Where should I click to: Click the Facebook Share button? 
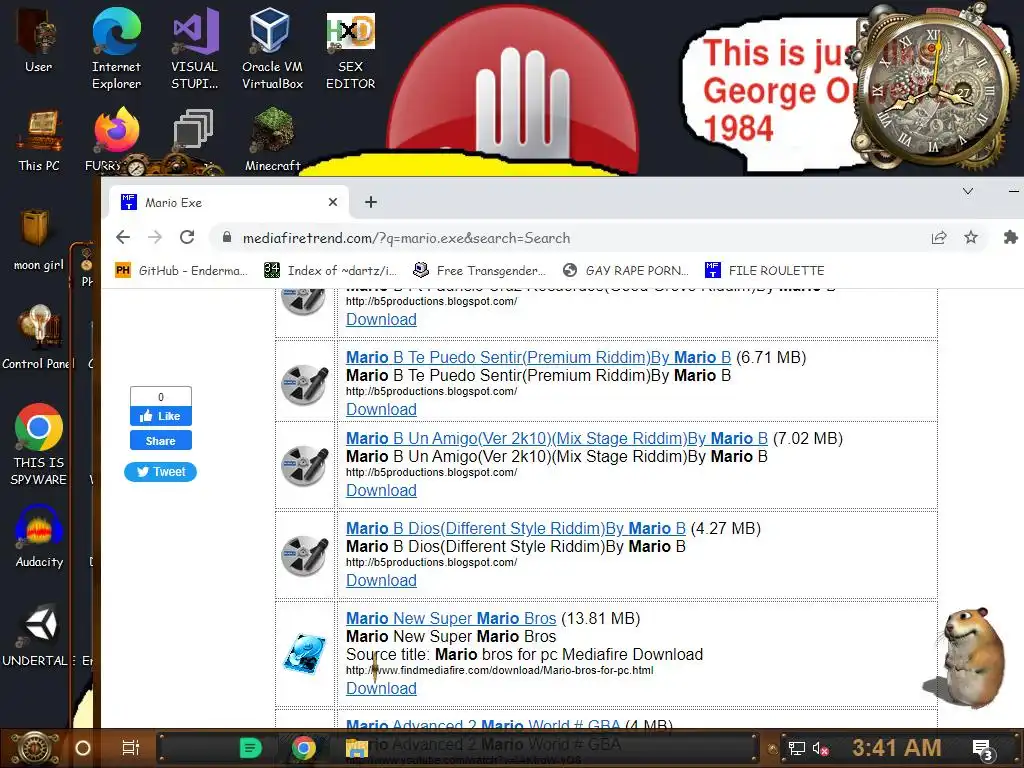point(161,441)
